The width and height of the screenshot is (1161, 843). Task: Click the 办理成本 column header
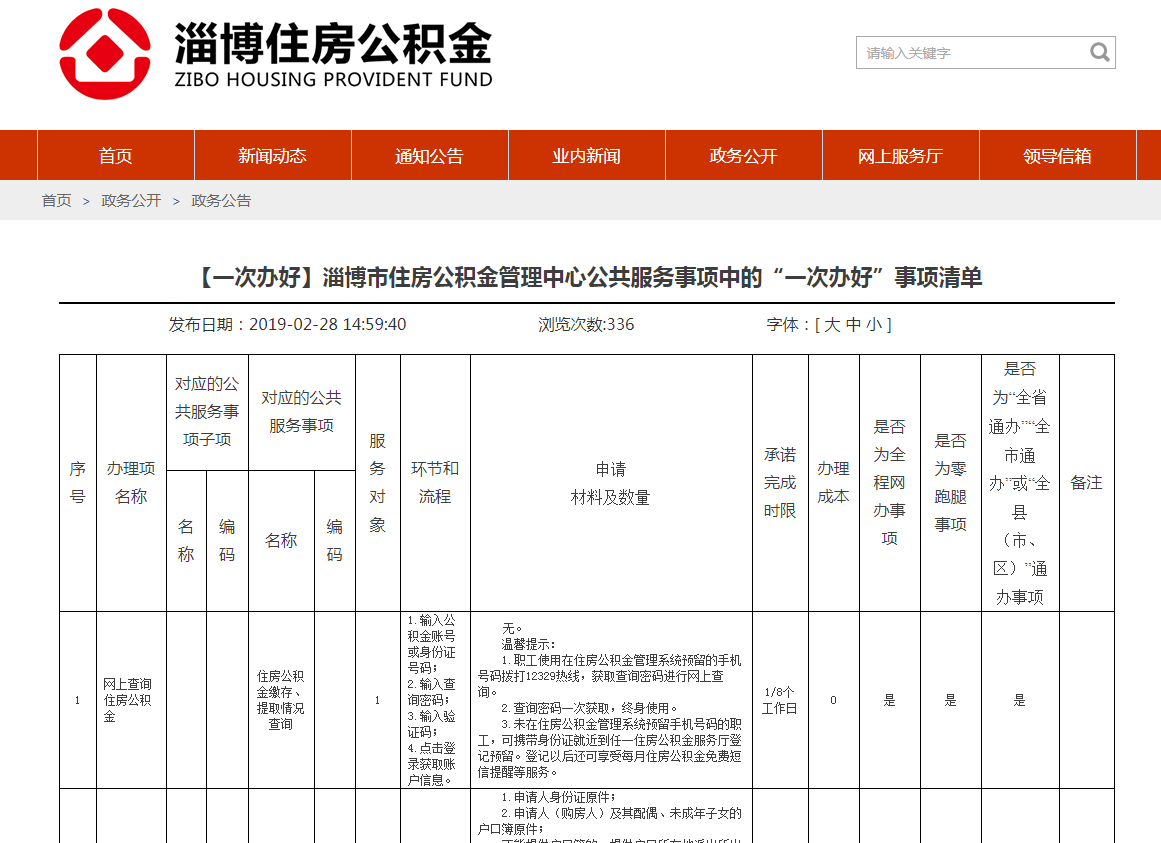[x=834, y=483]
